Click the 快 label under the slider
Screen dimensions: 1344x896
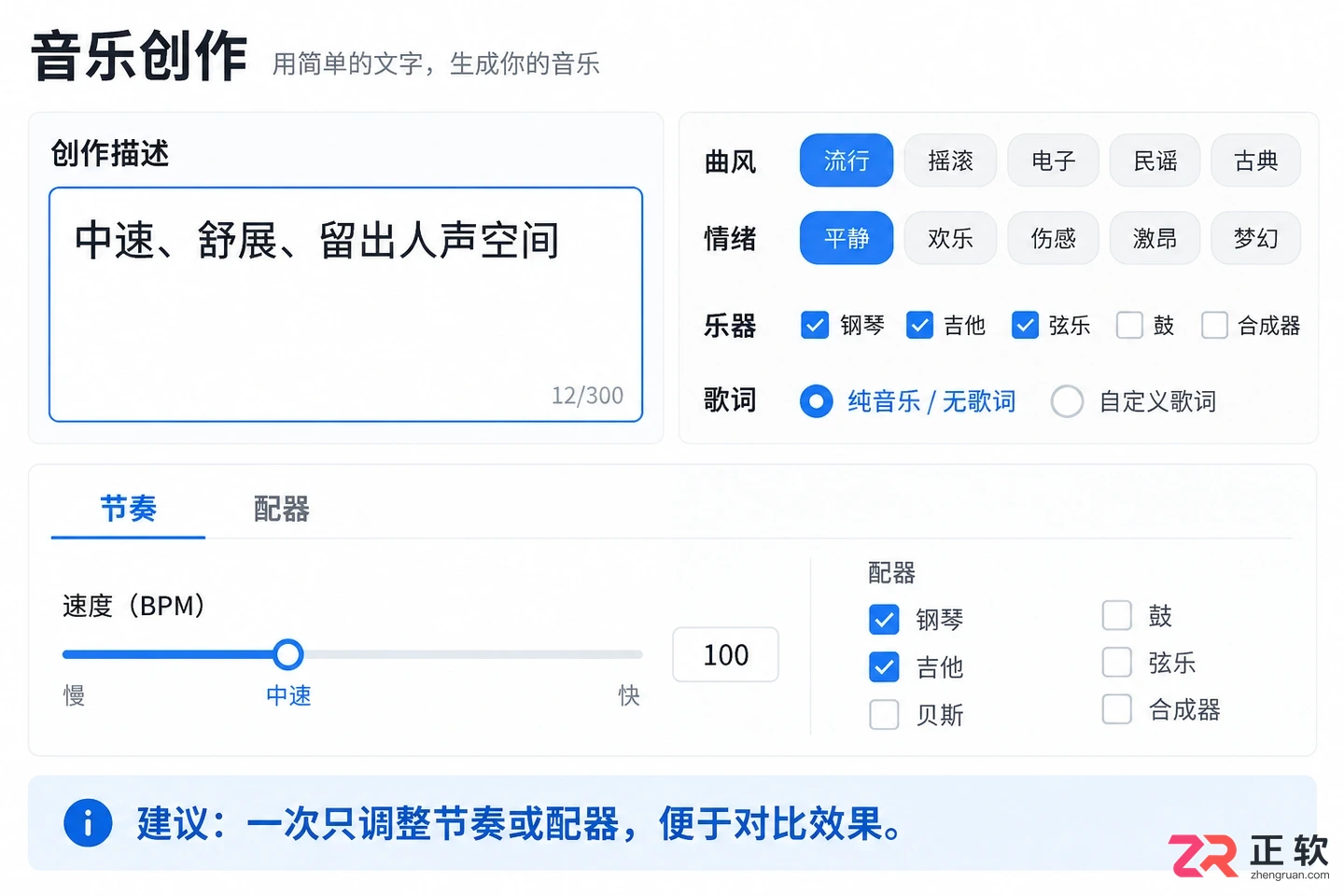point(629,695)
